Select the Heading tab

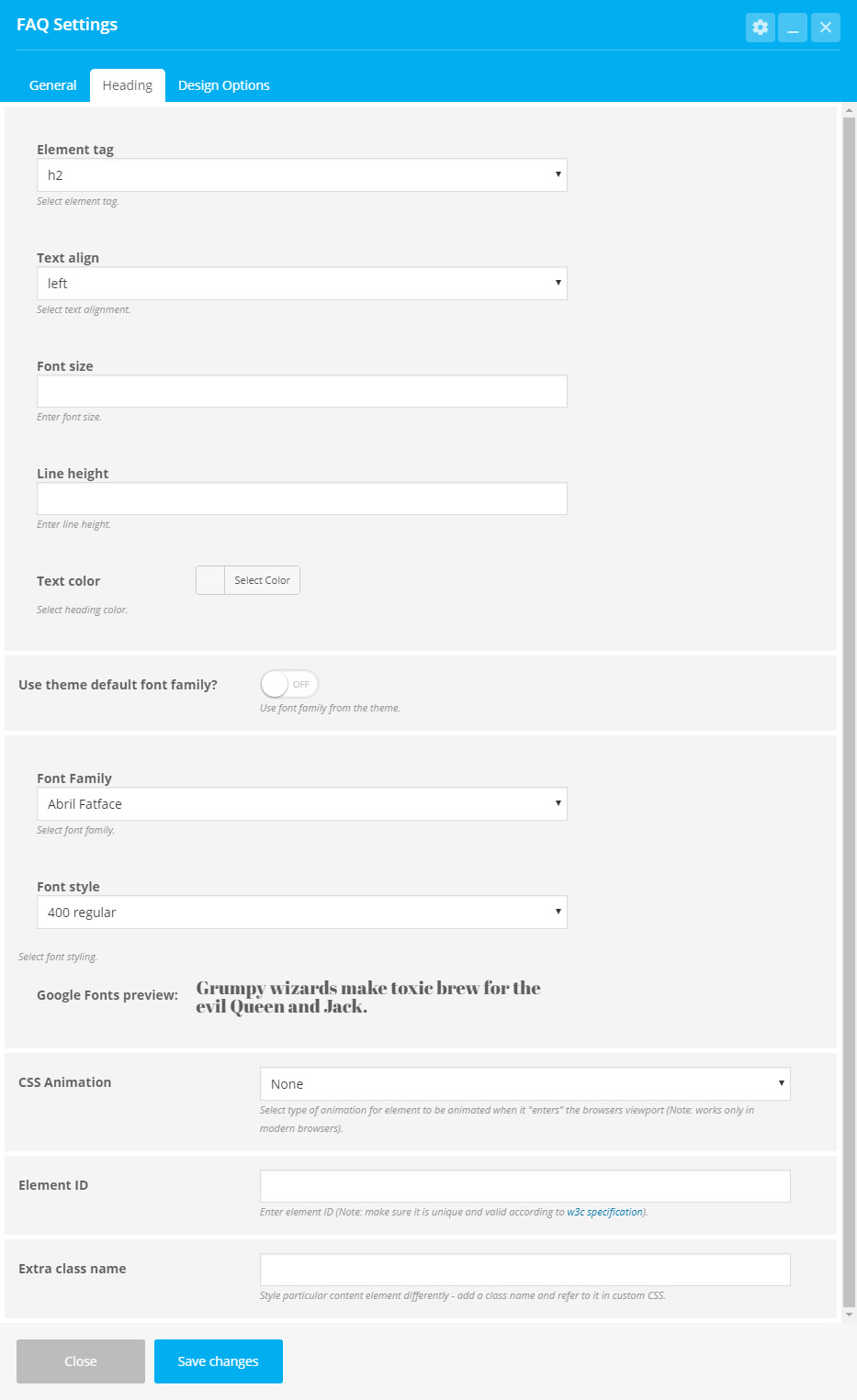tap(128, 85)
